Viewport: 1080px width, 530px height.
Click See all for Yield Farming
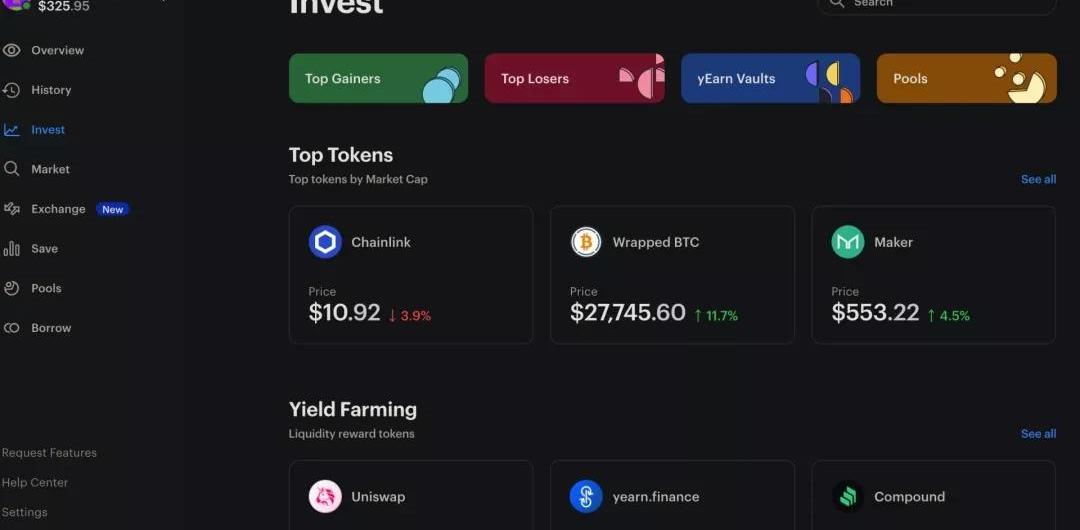click(x=1038, y=434)
